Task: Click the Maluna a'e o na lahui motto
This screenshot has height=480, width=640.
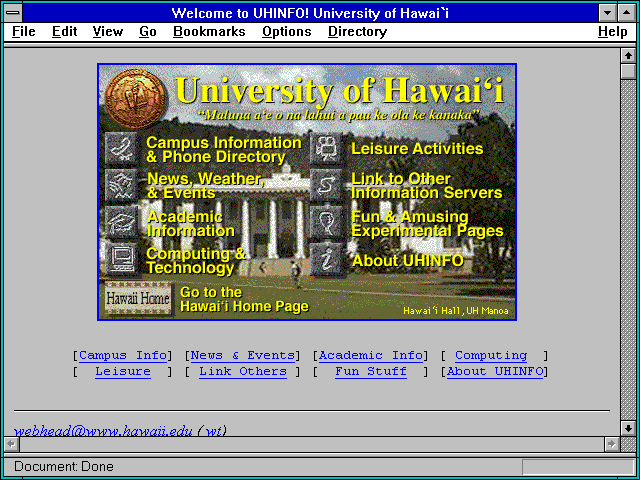Action: (338, 115)
